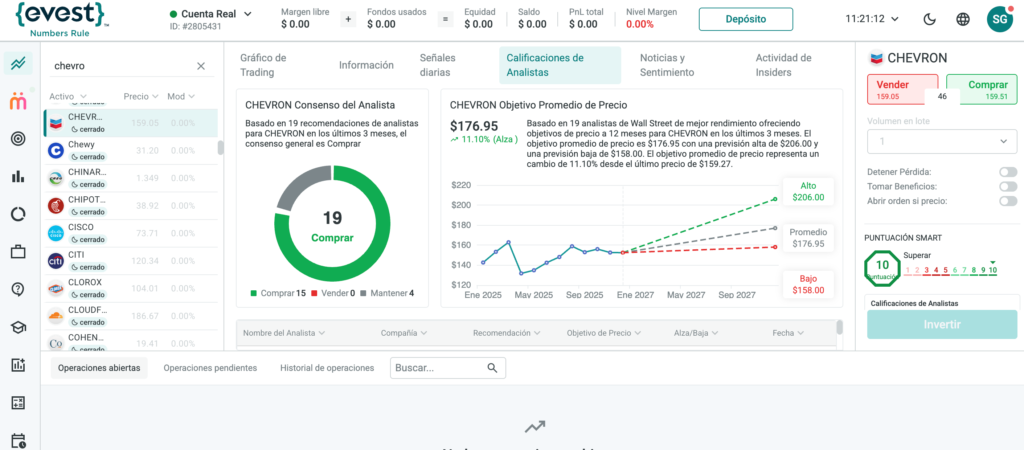Image resolution: width=1024 pixels, height=450 pixels.
Task: Toggle dark mode moon icon
Action: (930, 19)
